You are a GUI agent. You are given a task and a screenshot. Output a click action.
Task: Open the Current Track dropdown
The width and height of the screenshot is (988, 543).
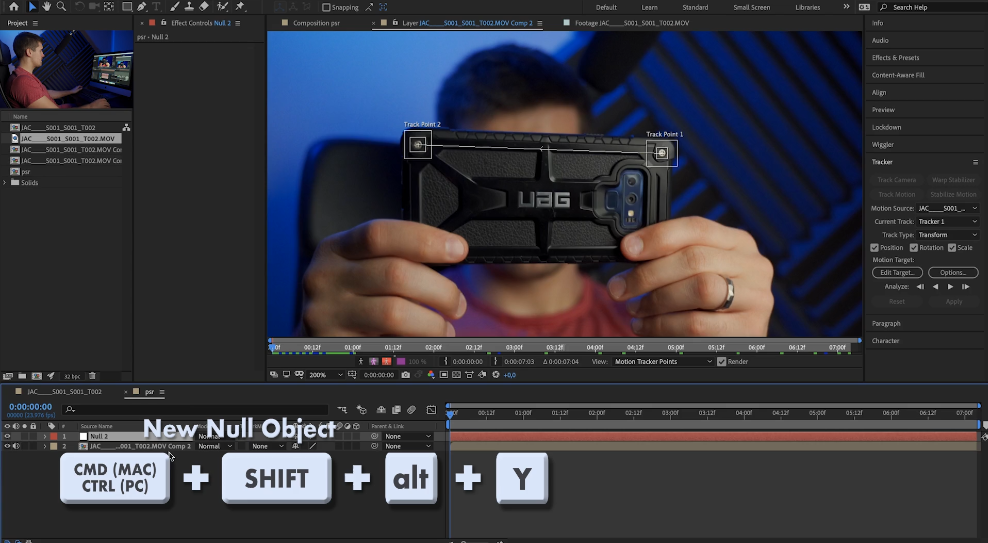click(947, 222)
